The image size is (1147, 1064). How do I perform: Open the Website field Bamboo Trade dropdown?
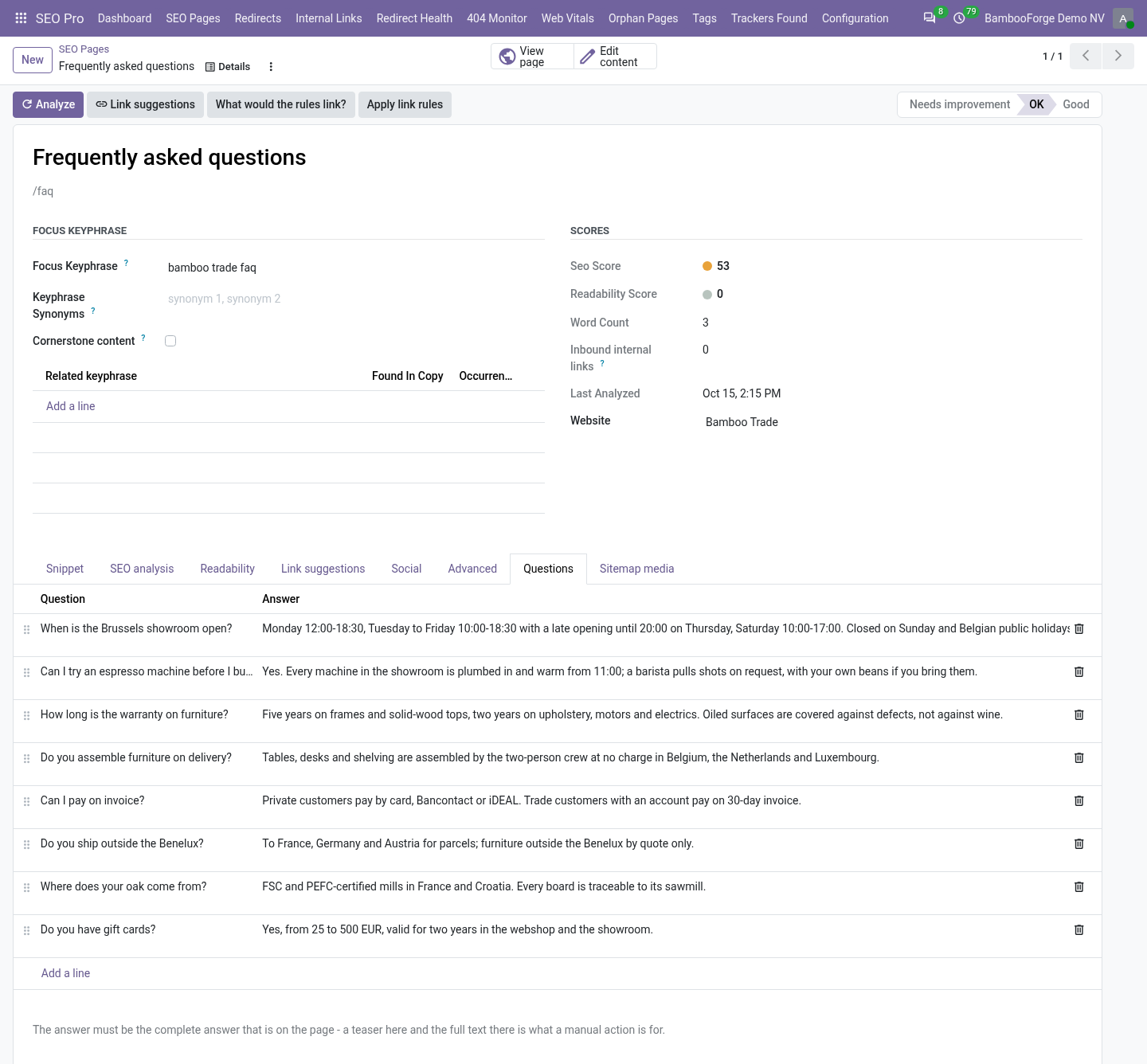click(892, 422)
